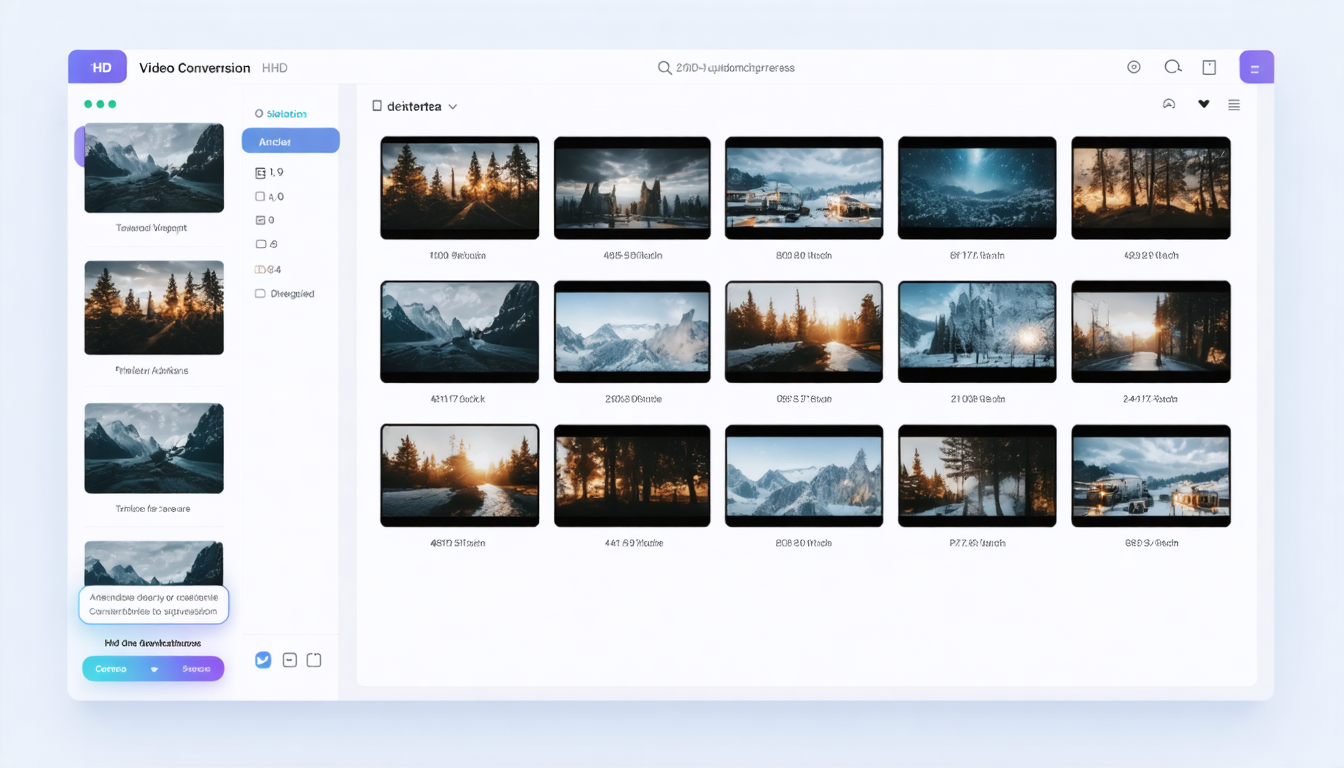Screen dimensions: 1344x768
Task: Enable the 'Diregzied' checkbox
Action: click(260, 294)
